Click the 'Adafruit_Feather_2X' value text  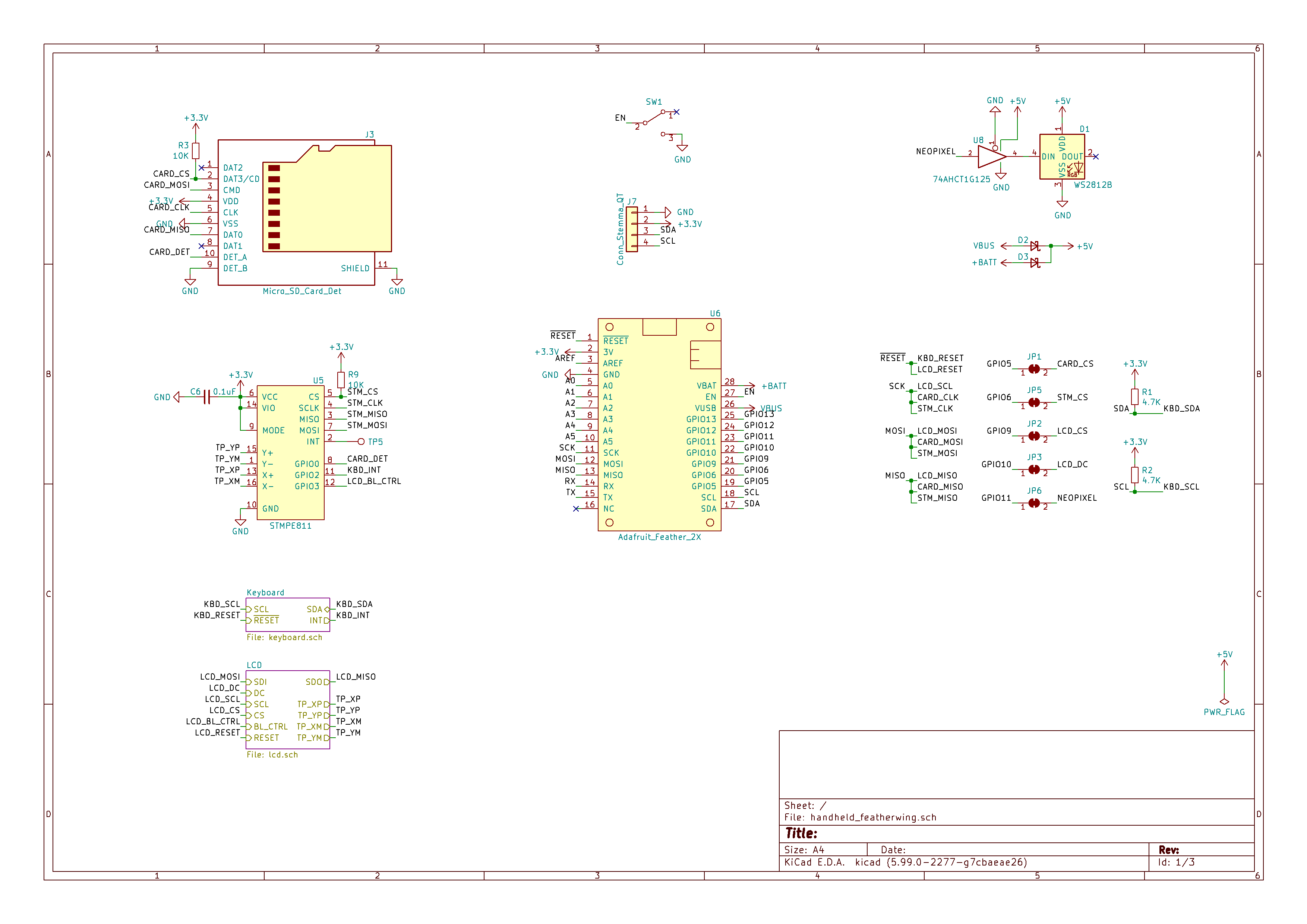coord(660,537)
